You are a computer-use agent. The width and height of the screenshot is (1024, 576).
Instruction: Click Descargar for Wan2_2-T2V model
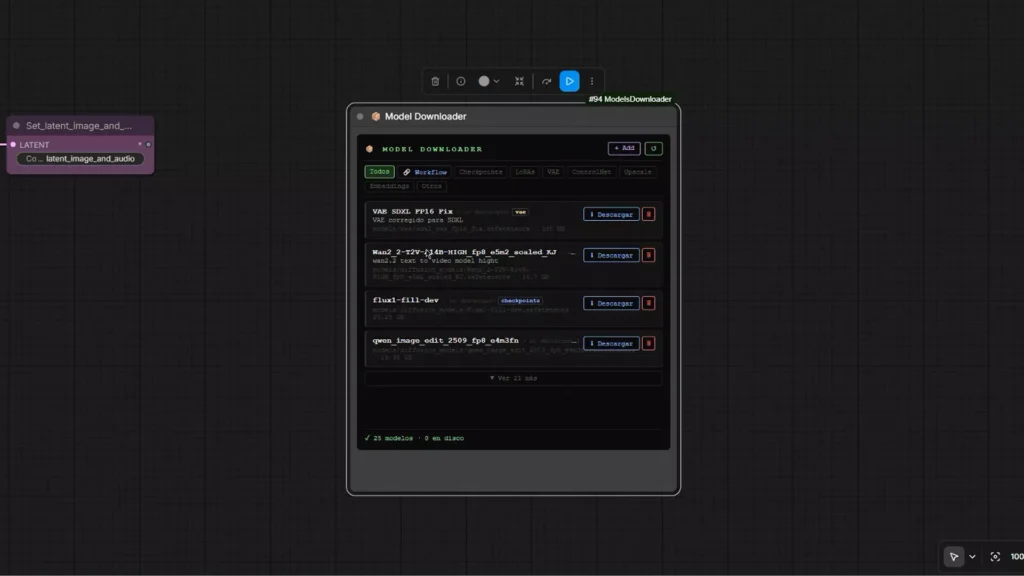click(x=611, y=255)
